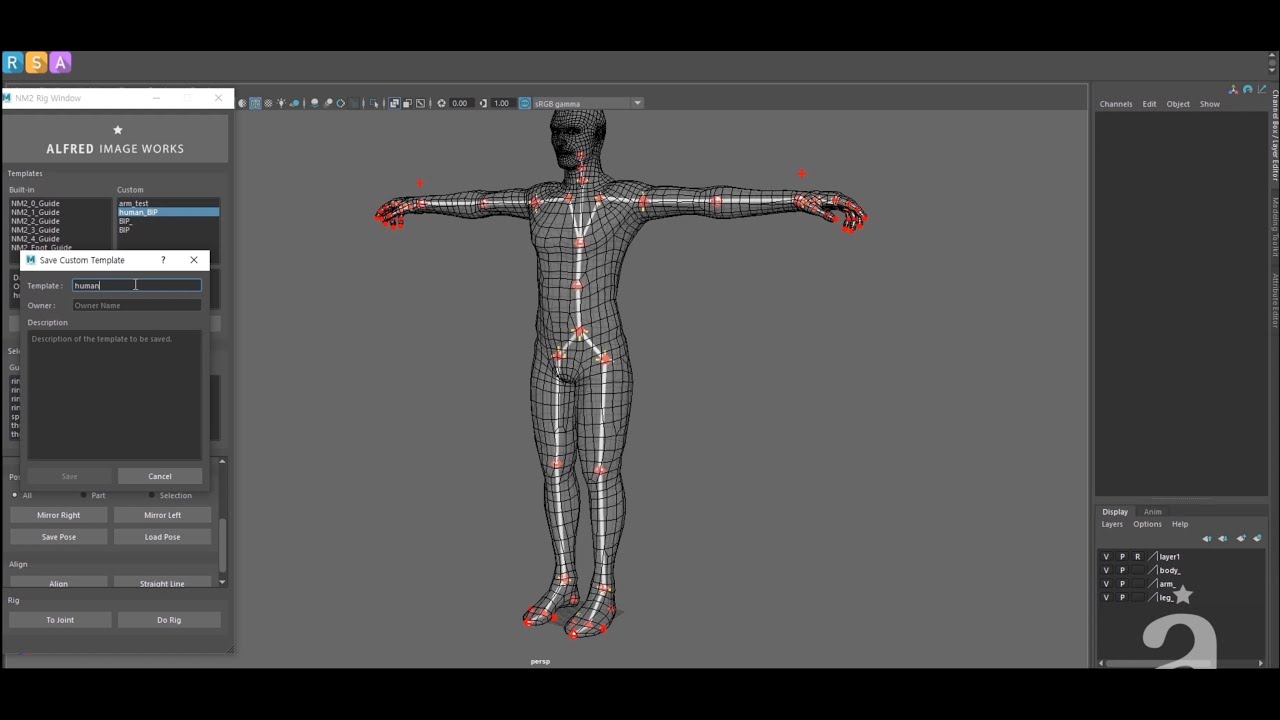This screenshot has height=720, width=1280.
Task: Toggle the isolate select icon in viewport toolbar
Action: 375,103
